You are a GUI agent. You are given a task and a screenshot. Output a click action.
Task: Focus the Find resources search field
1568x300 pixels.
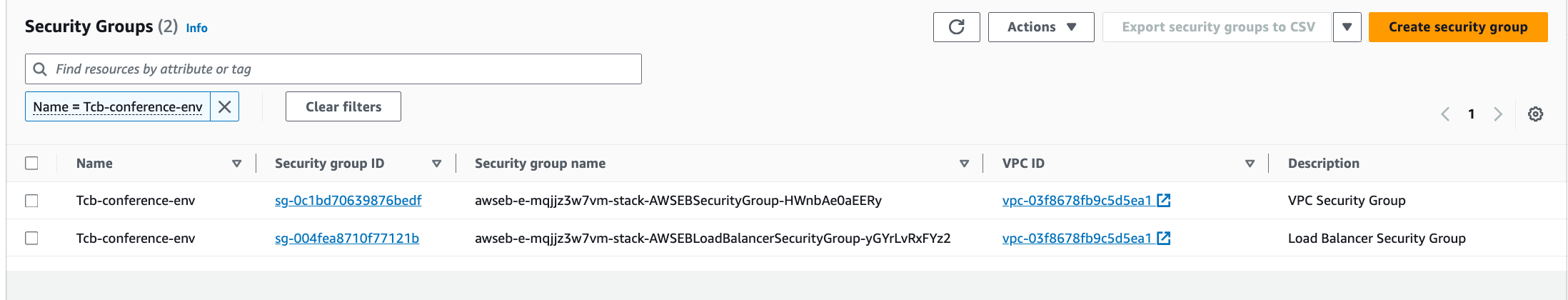pos(333,69)
